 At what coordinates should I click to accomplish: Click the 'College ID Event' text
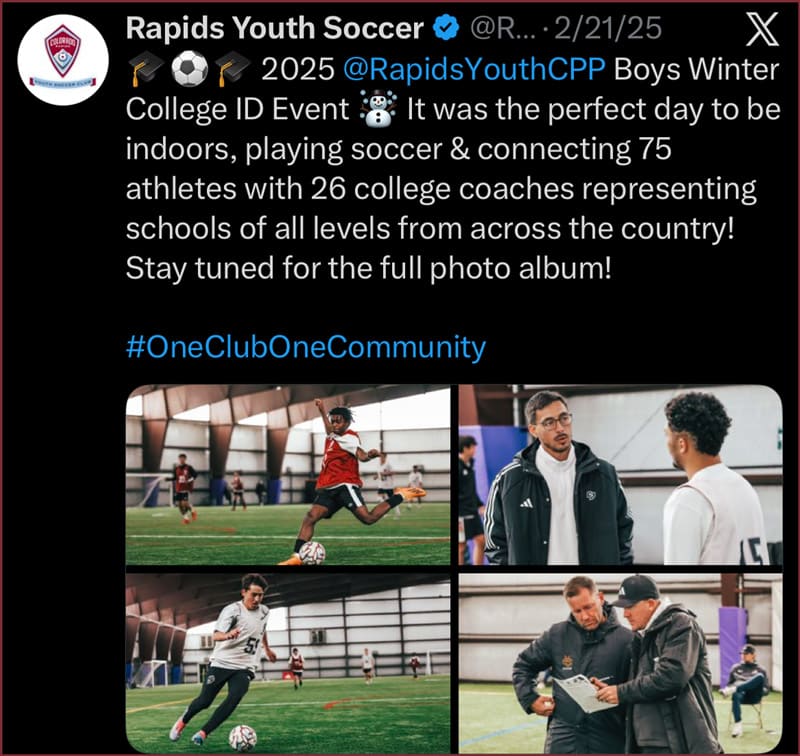pyautogui.click(x=237, y=110)
